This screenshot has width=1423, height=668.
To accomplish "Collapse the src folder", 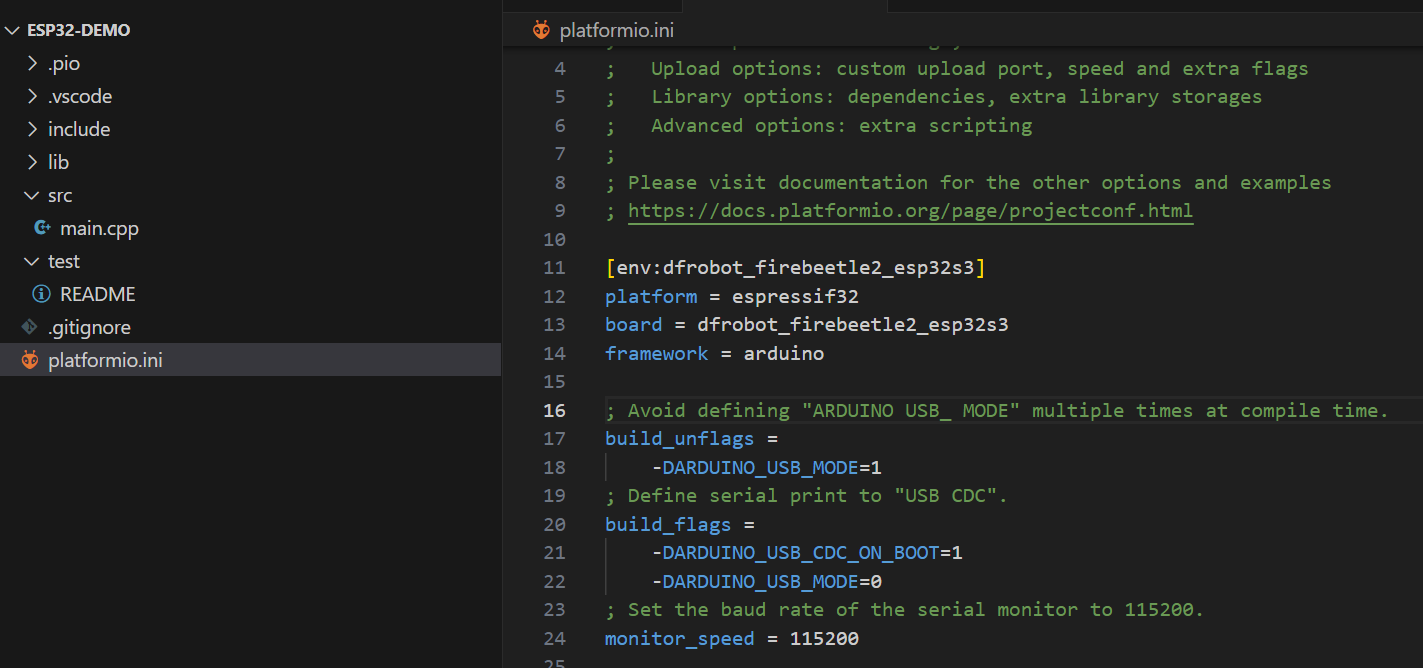I will tap(60, 195).
